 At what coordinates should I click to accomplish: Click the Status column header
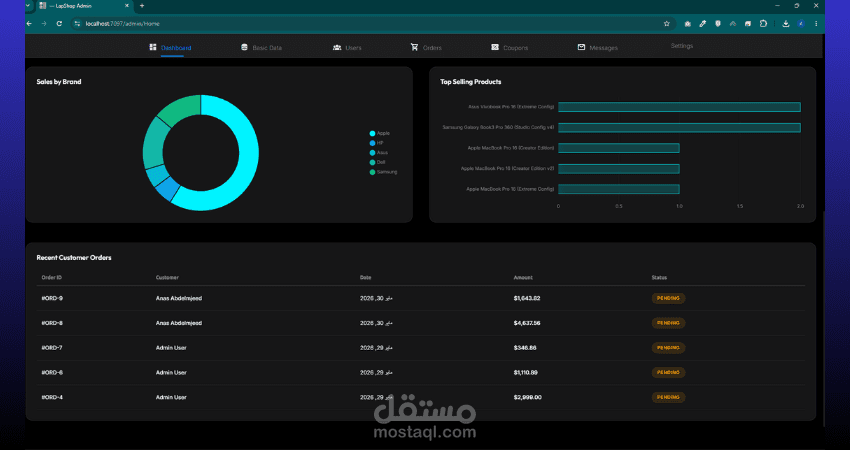point(659,278)
